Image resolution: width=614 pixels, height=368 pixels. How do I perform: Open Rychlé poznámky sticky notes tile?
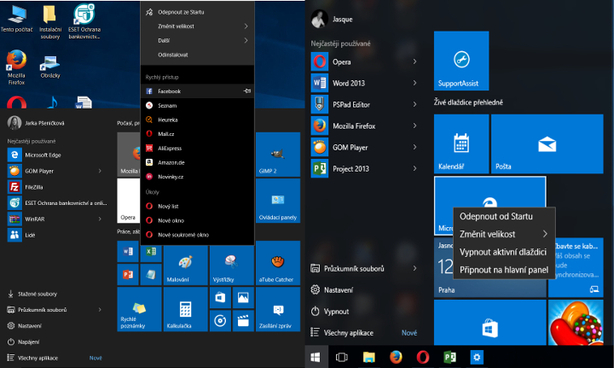139,309
